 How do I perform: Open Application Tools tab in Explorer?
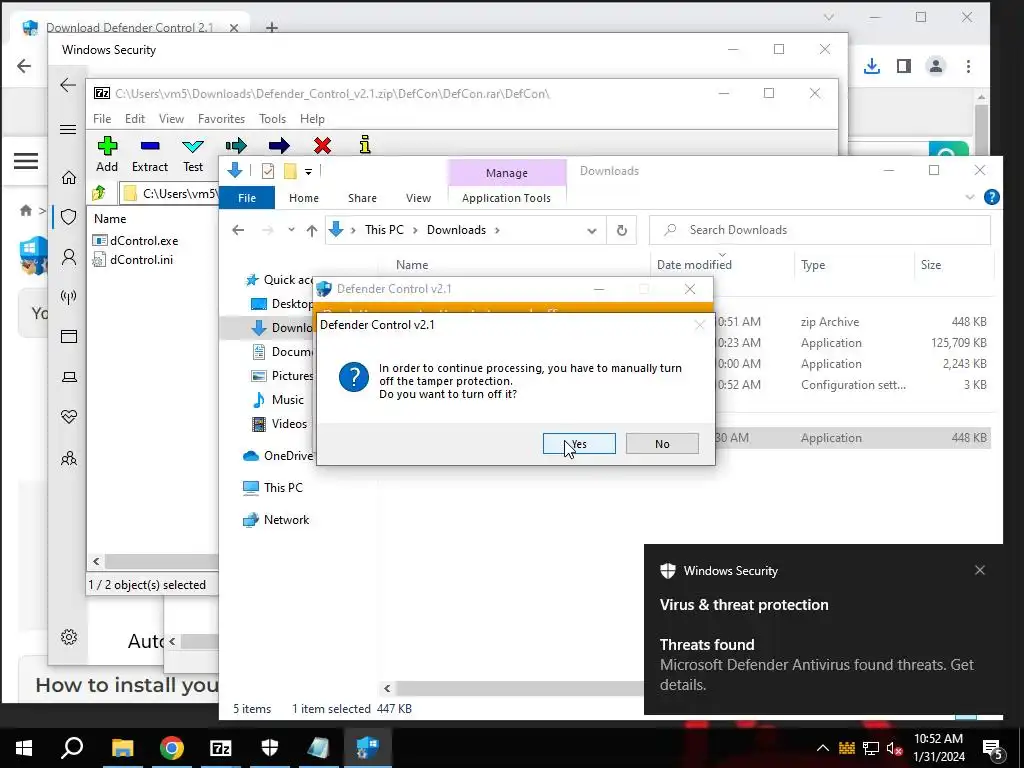[x=506, y=198]
